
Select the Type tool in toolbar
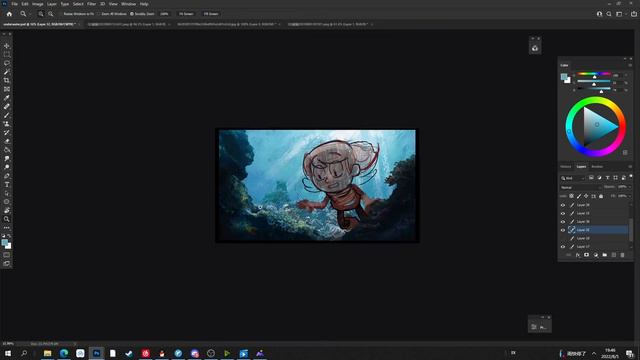(x=7, y=184)
